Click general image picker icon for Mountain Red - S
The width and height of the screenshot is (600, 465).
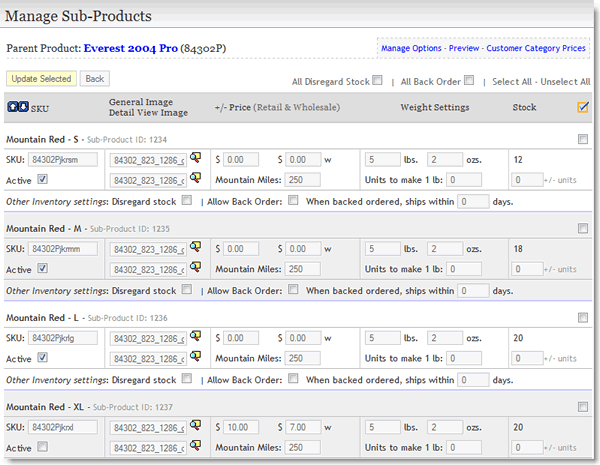click(195, 158)
